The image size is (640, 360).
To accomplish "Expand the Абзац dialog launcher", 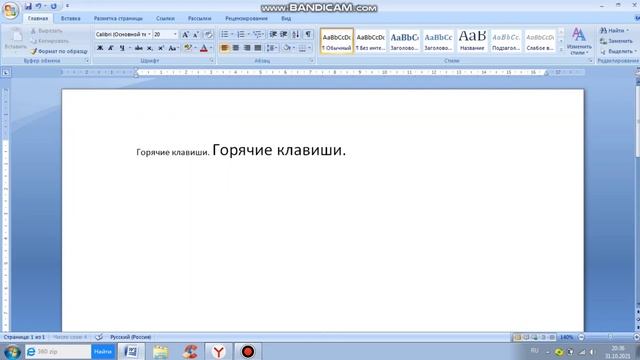I will pyautogui.click(x=311, y=60).
